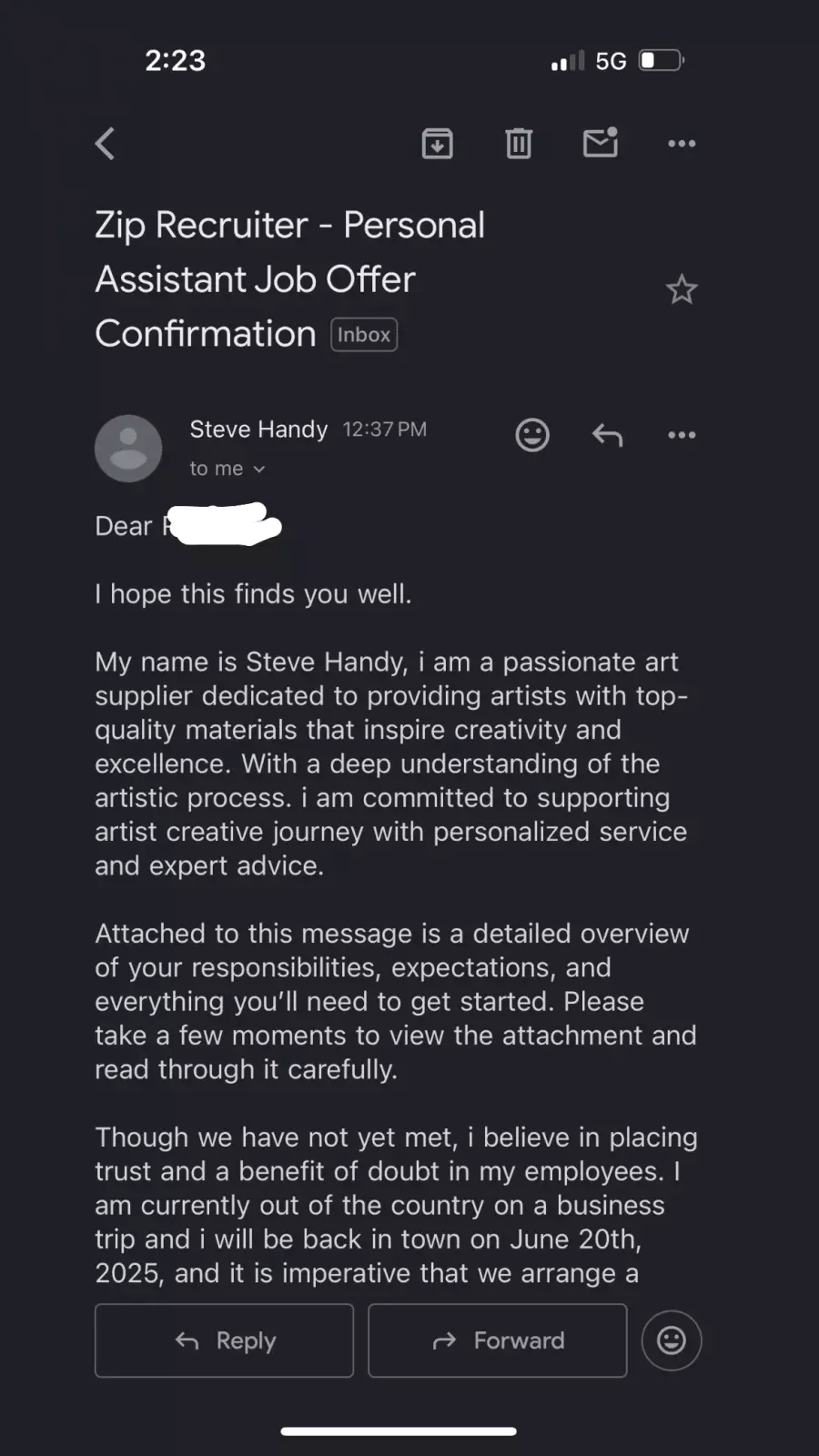Open message options beside reply arrow
This screenshot has height=1456, width=819.
[682, 435]
